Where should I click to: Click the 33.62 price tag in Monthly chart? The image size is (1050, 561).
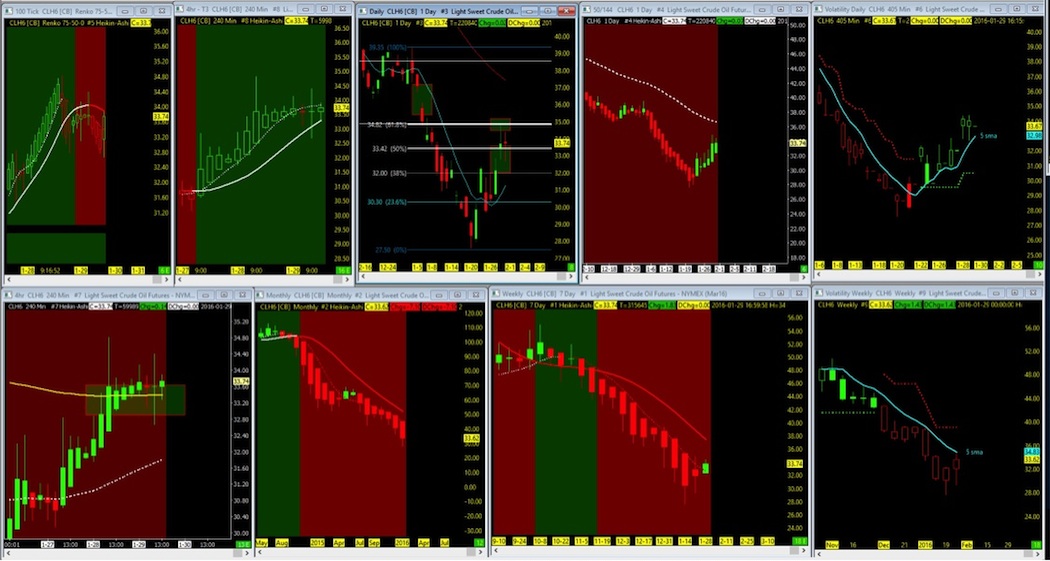[x=471, y=439]
